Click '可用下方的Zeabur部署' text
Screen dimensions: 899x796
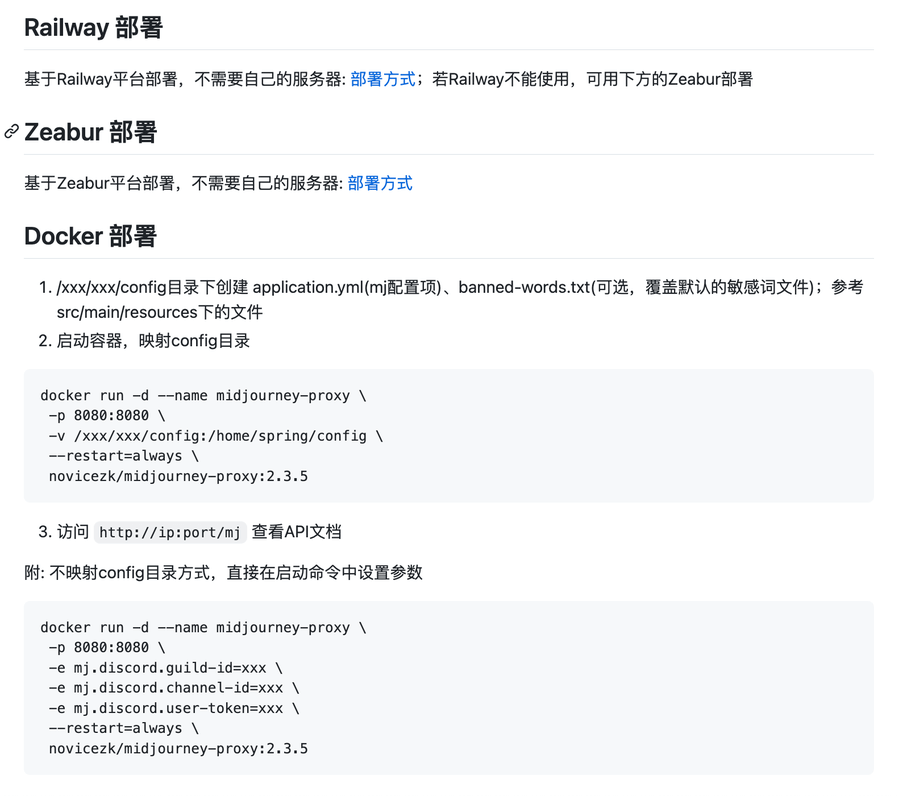tap(669, 79)
